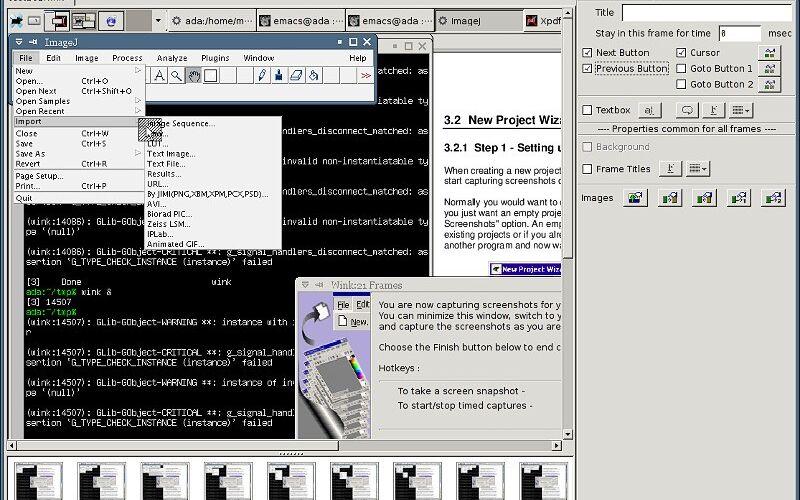Select Revert in the File menu
Viewport: 800px width, 500px height.
[79, 164]
